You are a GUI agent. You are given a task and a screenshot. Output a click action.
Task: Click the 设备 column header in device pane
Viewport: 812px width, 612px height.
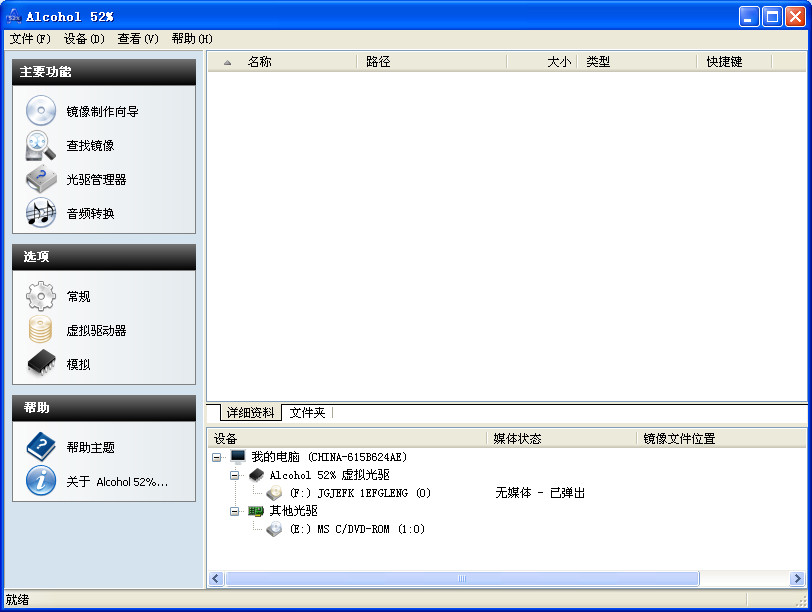[347, 439]
